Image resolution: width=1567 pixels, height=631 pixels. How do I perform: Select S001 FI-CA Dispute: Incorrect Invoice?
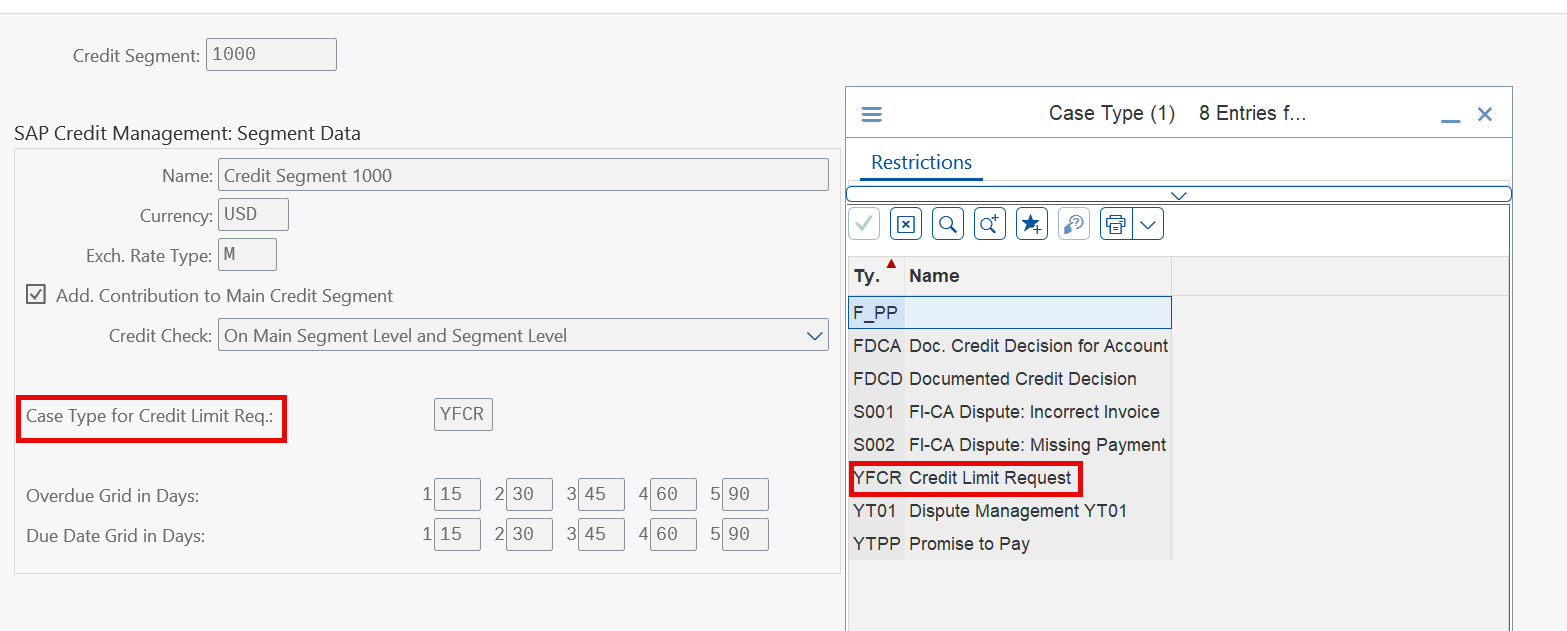(1010, 412)
